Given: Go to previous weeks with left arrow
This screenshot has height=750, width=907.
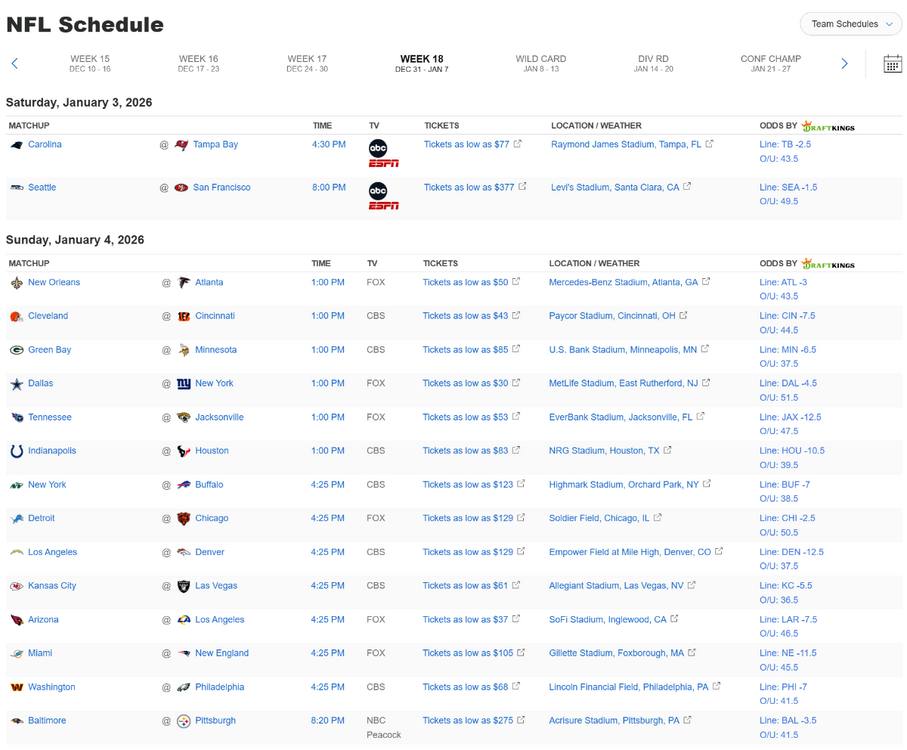Looking at the screenshot, I should click(x=15, y=64).
